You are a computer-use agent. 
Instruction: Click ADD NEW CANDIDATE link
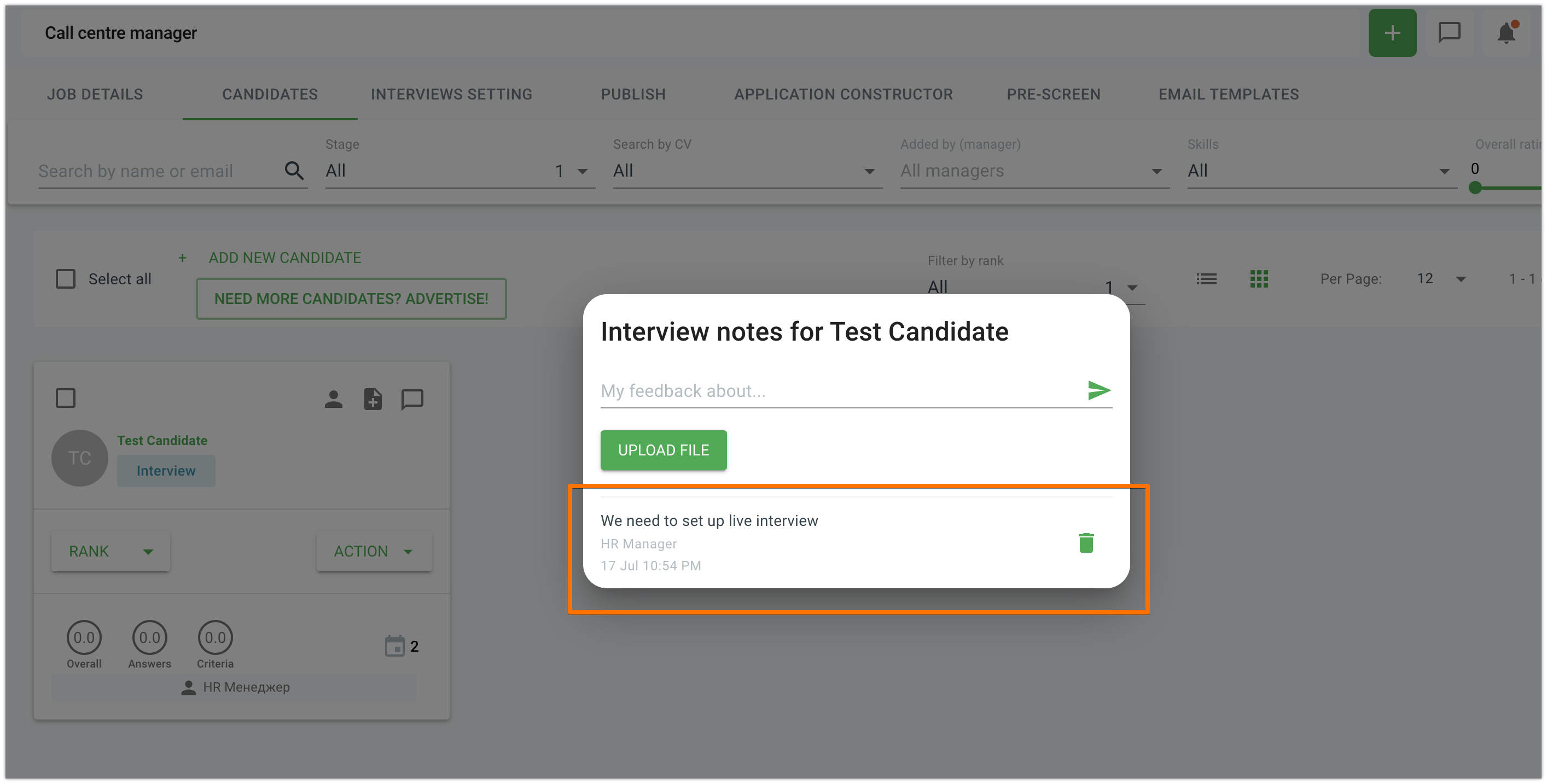(x=284, y=258)
